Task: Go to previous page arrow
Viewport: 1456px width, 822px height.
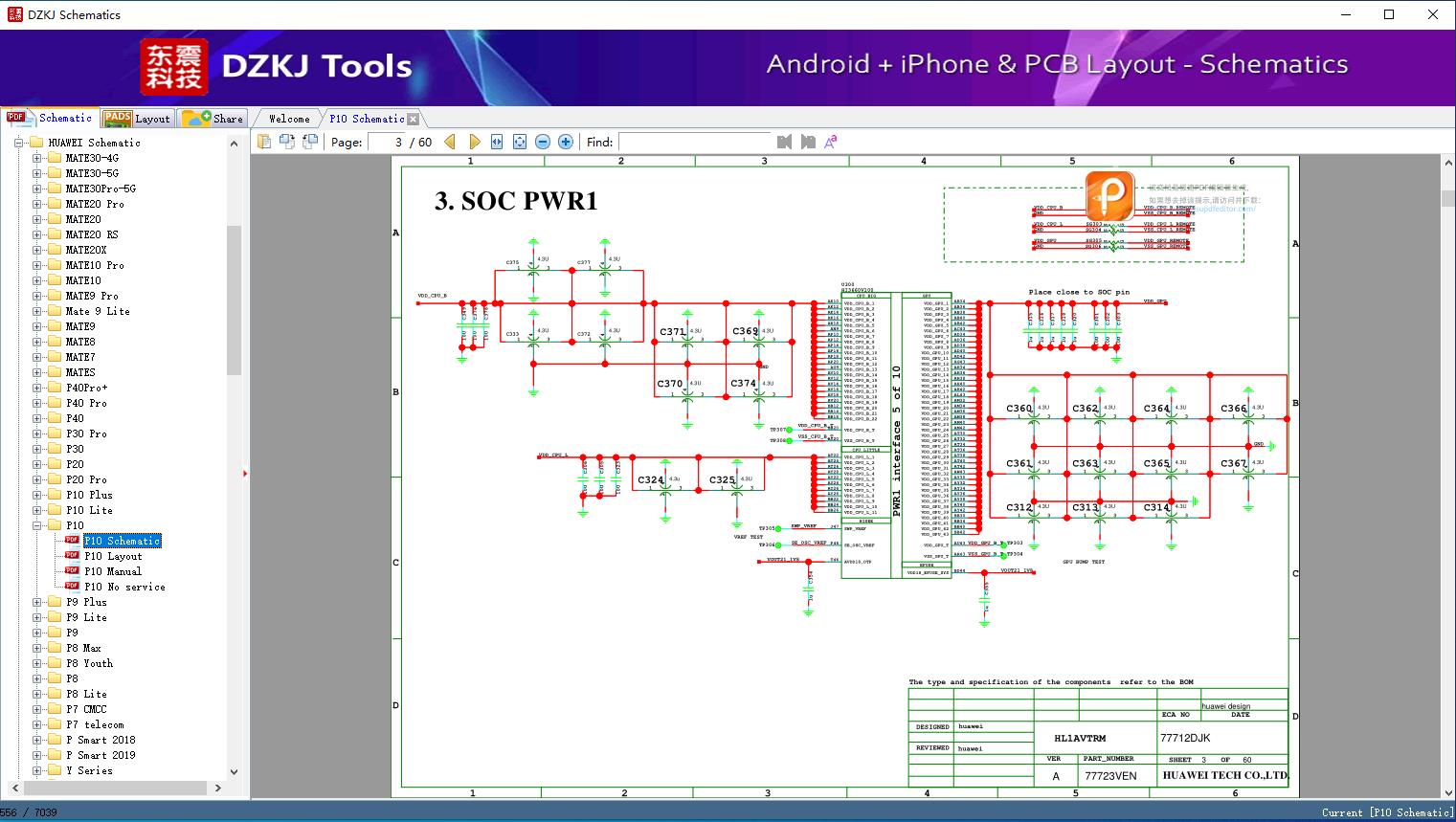Action: 450,142
